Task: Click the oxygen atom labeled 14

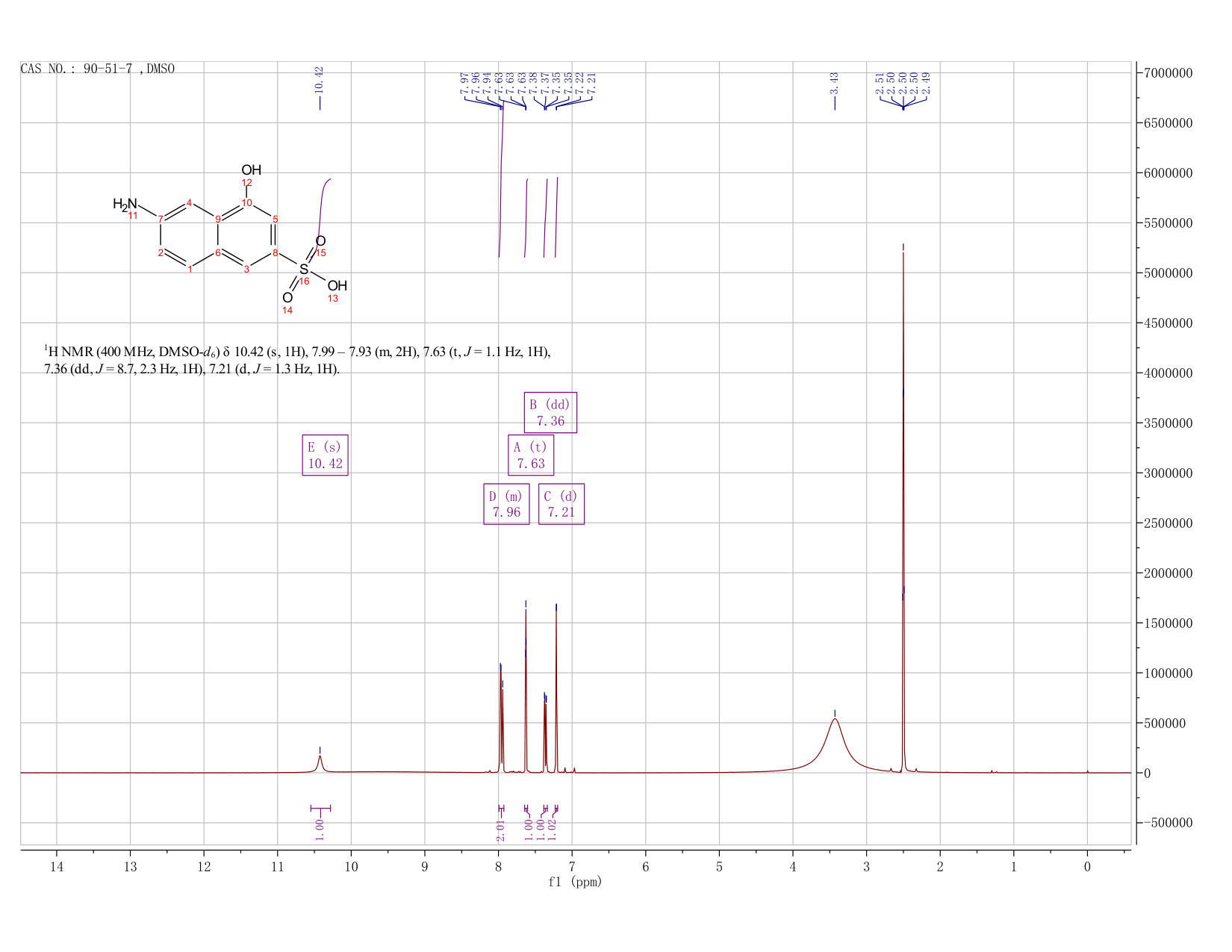Action: click(287, 297)
